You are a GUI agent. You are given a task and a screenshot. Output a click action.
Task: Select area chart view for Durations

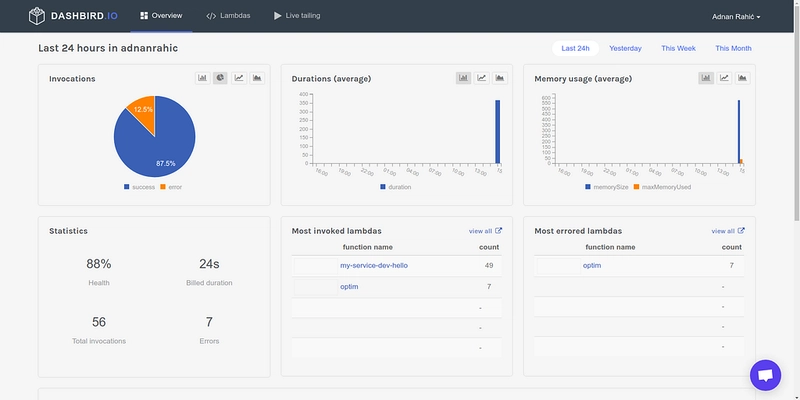(x=500, y=78)
